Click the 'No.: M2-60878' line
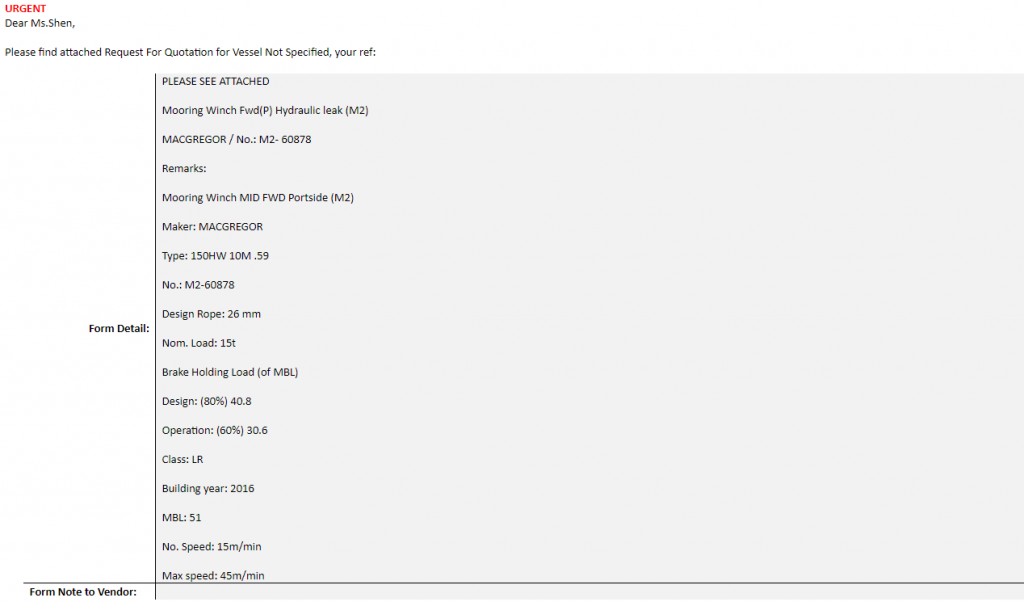 [198, 285]
